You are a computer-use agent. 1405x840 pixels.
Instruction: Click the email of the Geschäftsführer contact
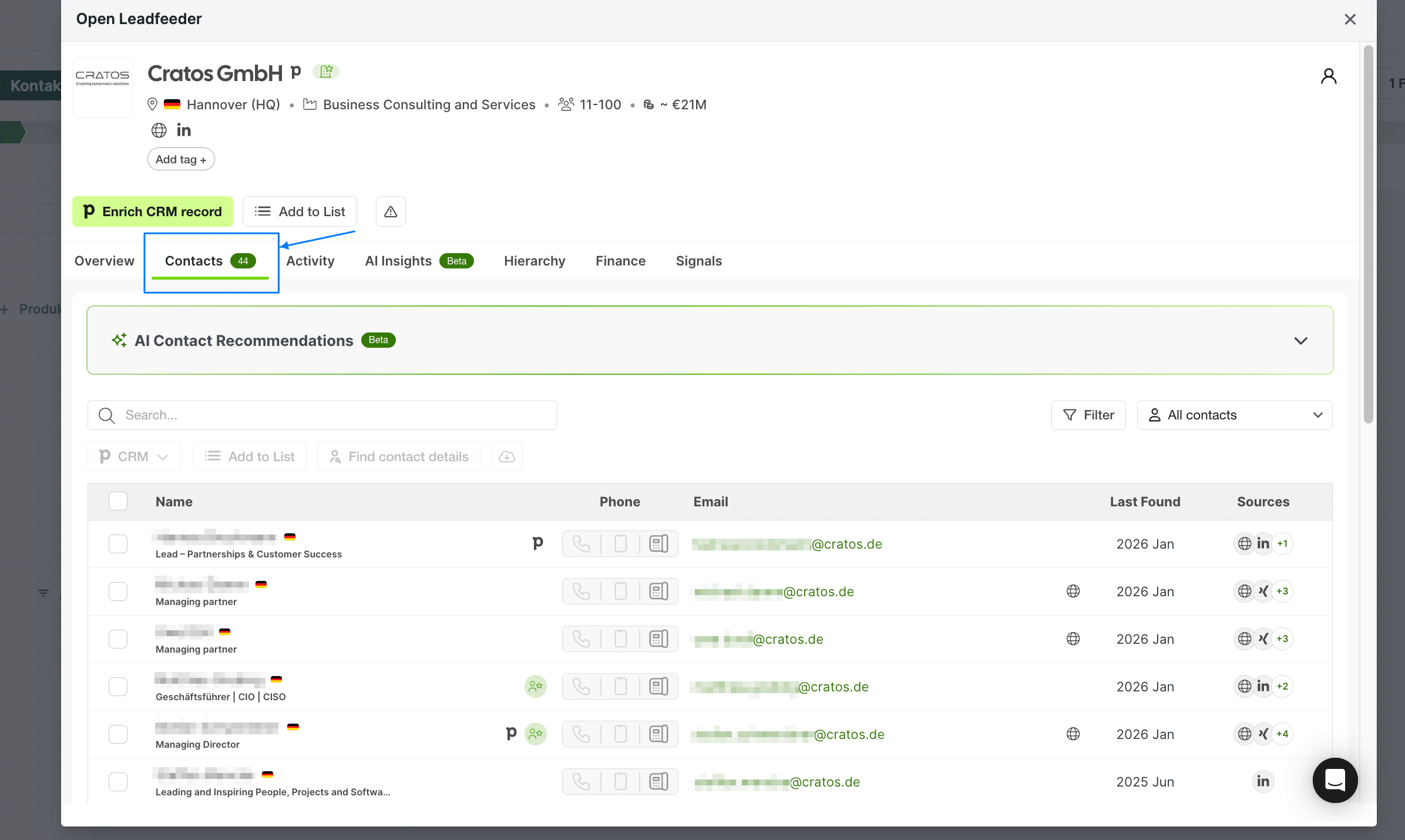[x=779, y=687]
